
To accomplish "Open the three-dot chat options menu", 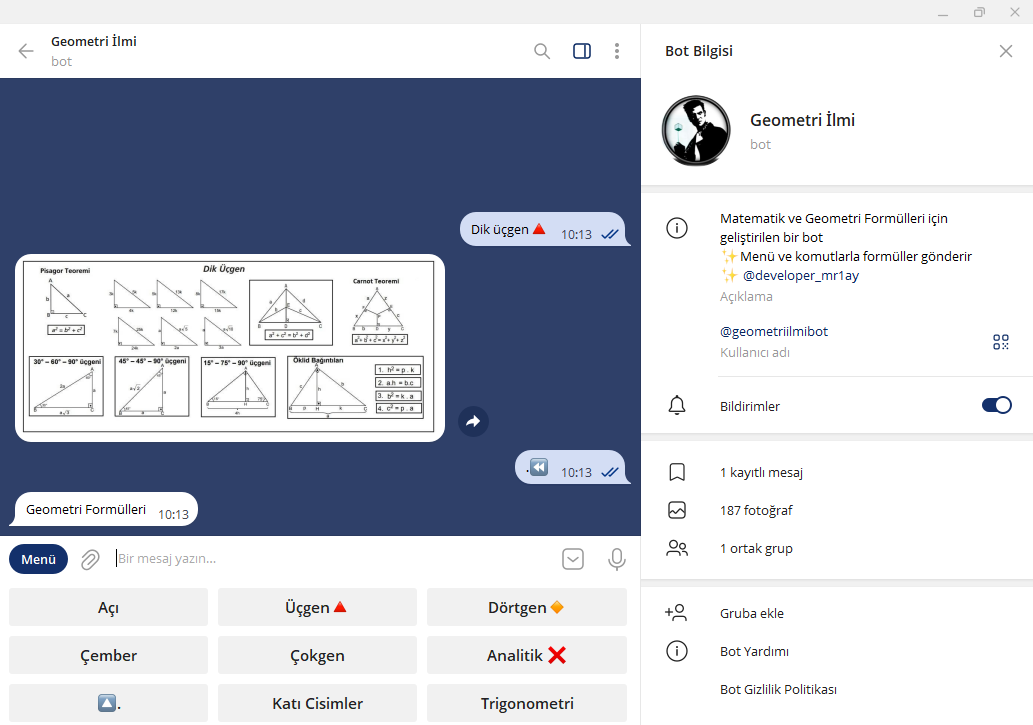I will pyautogui.click(x=617, y=51).
